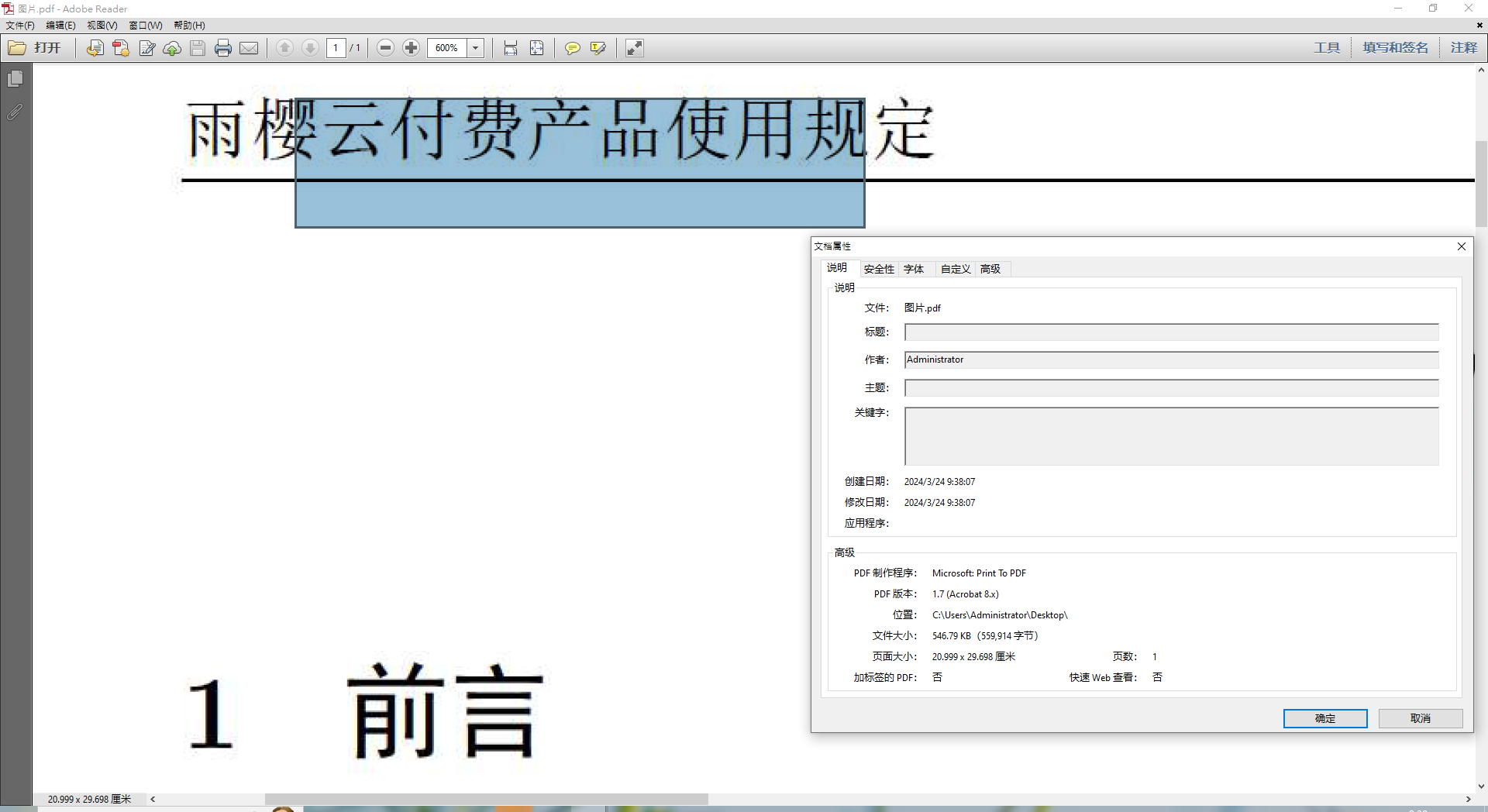The image size is (1488, 812).
Task: Click the scroll up arrow
Action: [x=1481, y=71]
